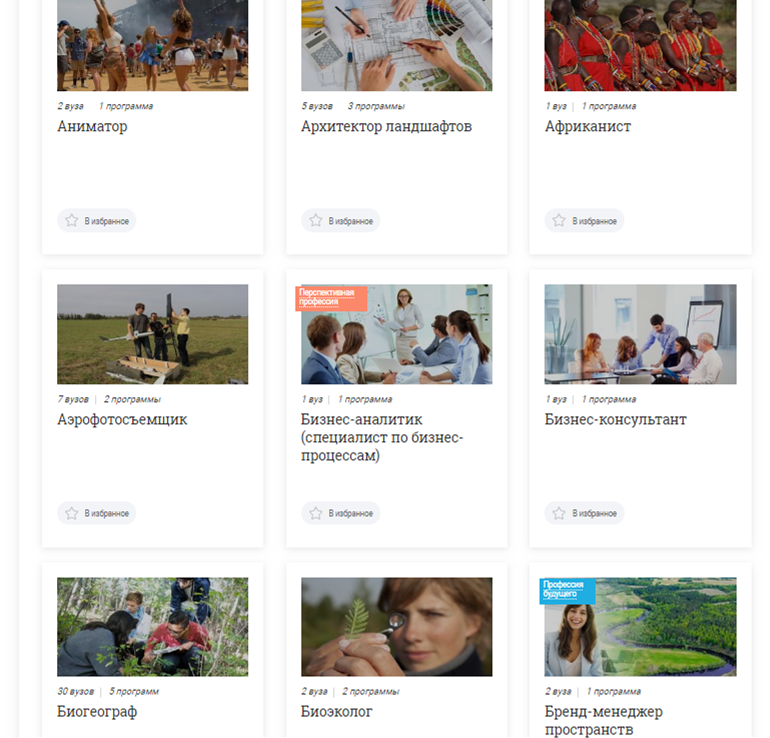
Task: Click the Бизнес-консультант office meeting photo
Action: (x=640, y=334)
